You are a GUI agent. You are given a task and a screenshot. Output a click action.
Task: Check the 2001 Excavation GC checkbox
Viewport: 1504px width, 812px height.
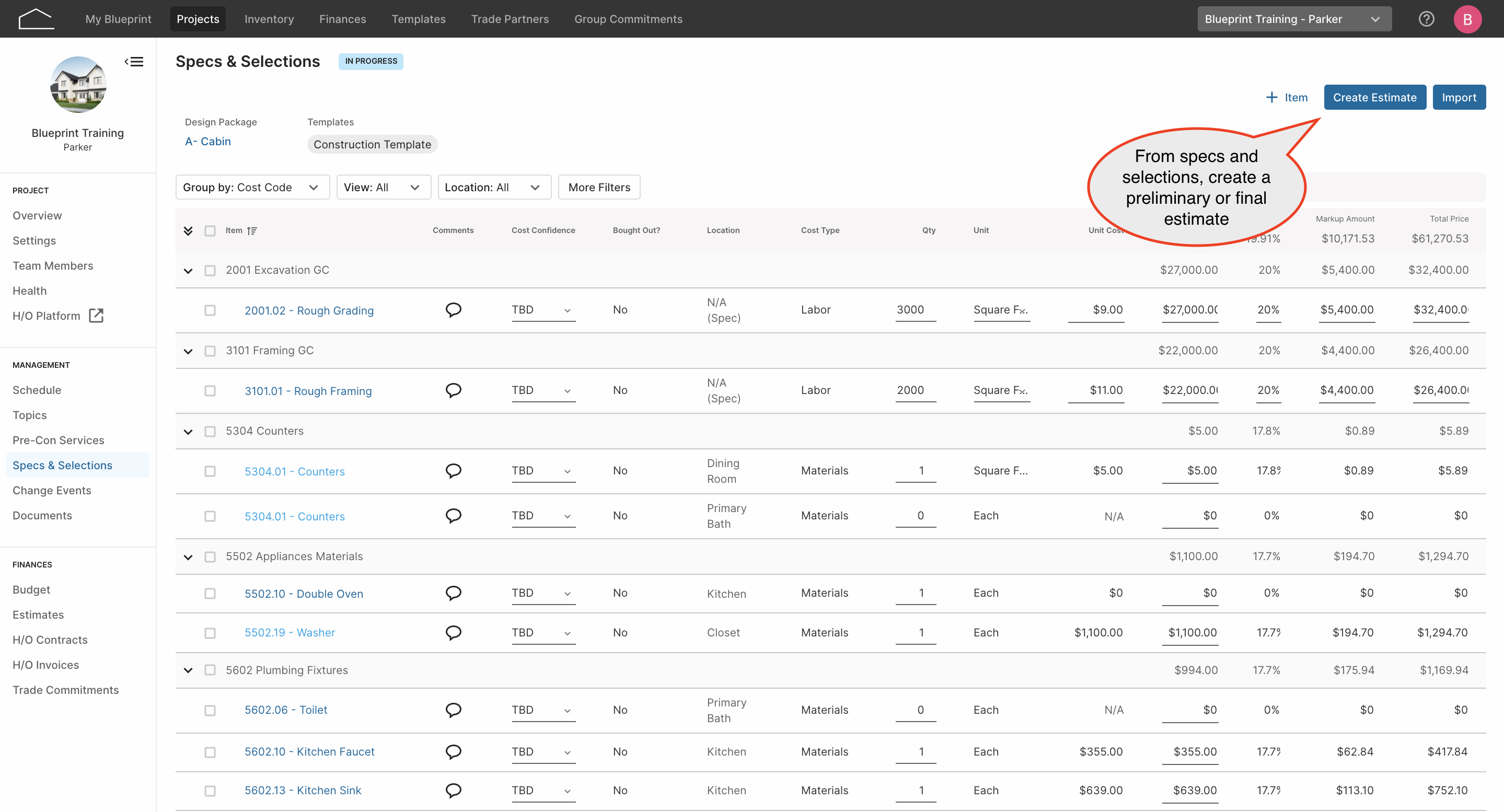click(210, 270)
